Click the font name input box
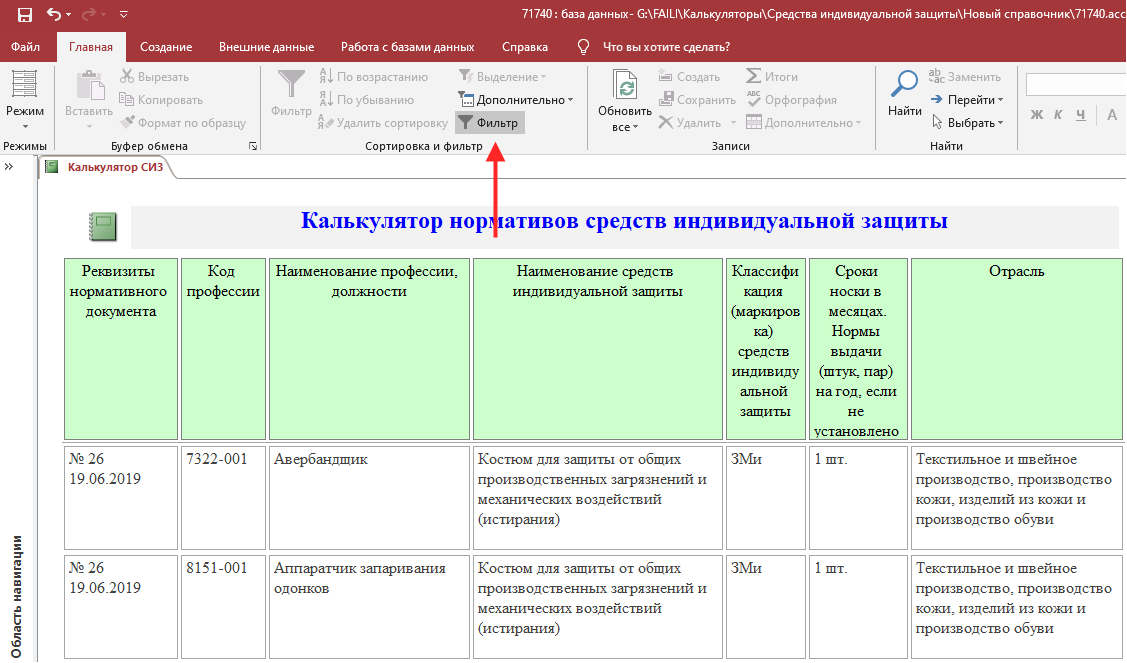Screen dimensions: 1127x663 click(x=1076, y=84)
